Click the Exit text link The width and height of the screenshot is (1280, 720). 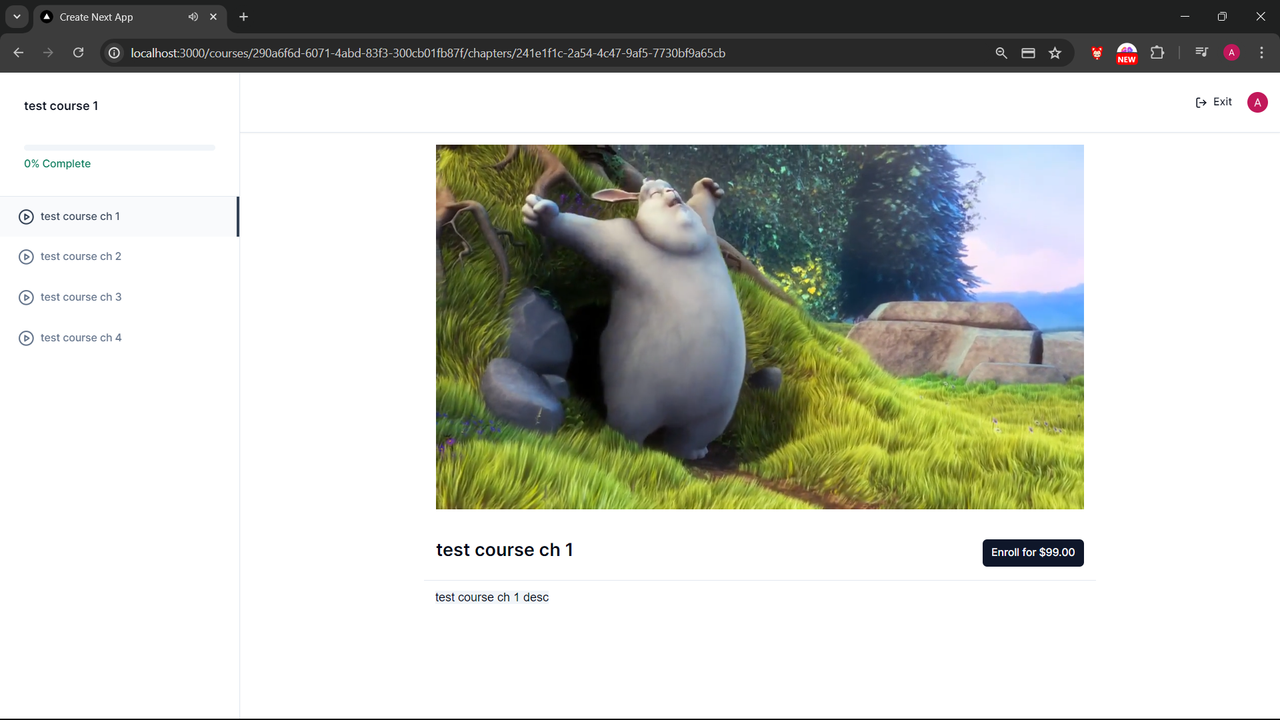click(x=1222, y=102)
